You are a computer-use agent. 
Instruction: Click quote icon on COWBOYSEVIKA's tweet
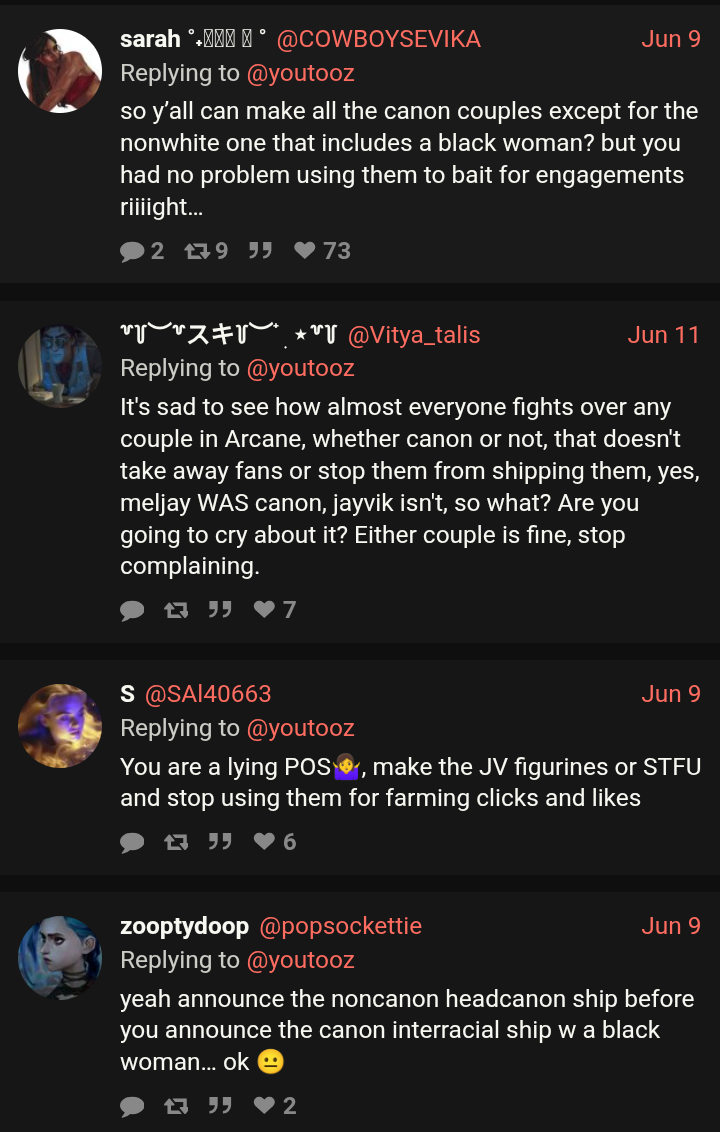click(x=260, y=251)
